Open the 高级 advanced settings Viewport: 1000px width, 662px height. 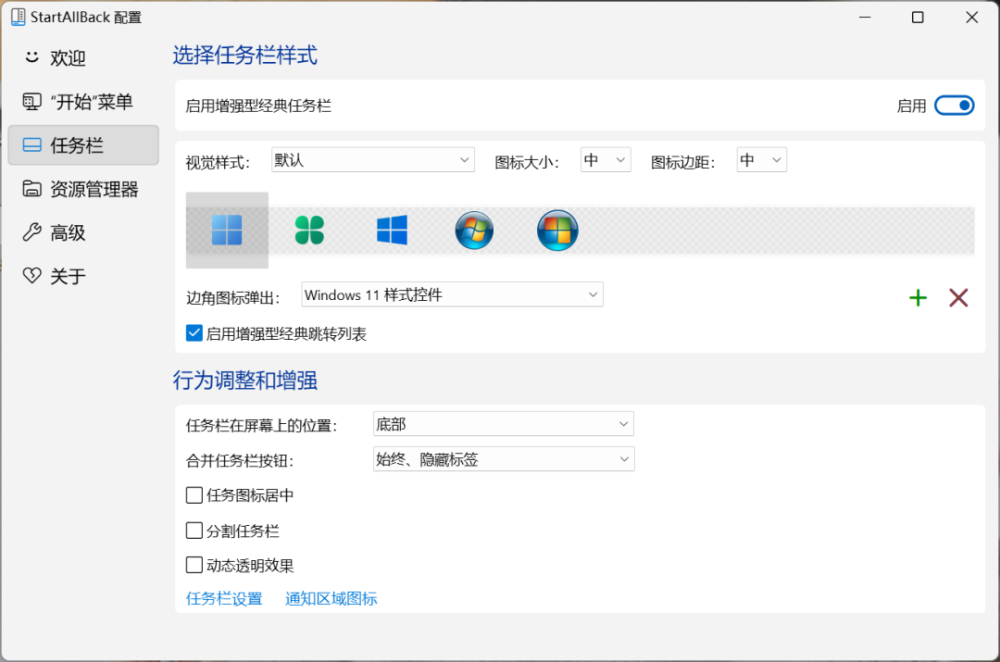(x=84, y=233)
